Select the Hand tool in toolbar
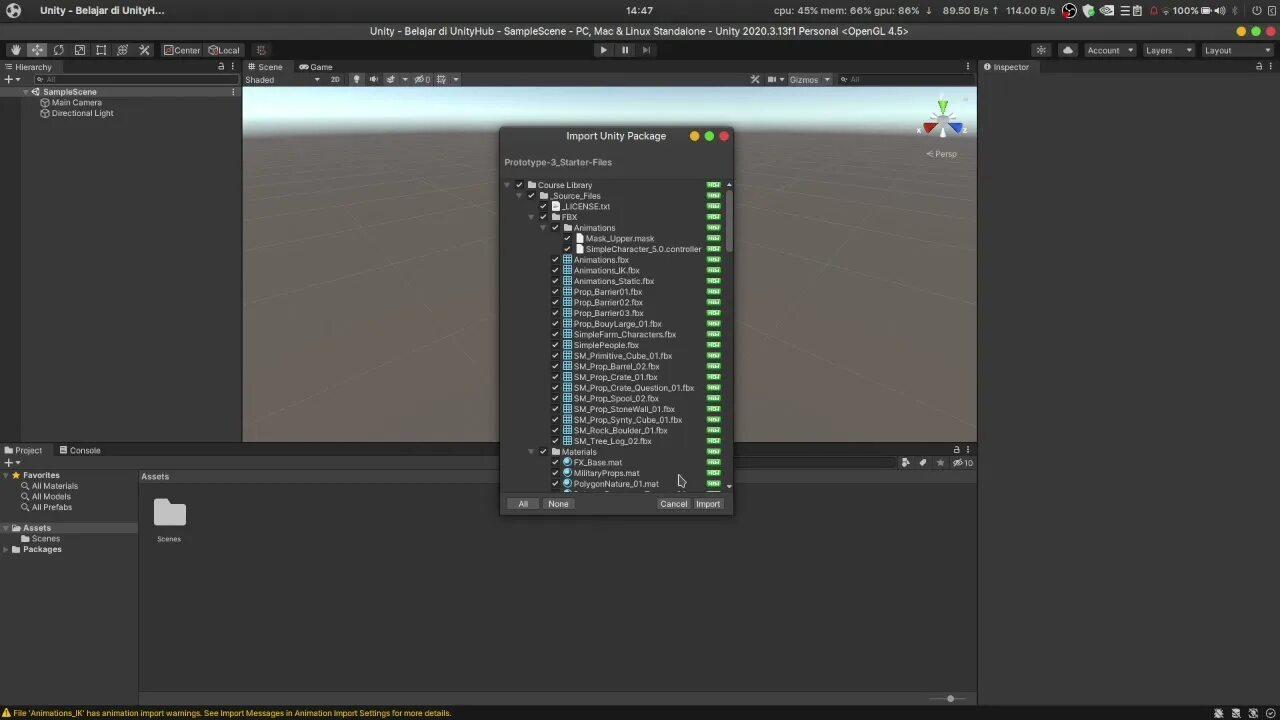Screen dimensions: 1280x720 click(x=15, y=50)
